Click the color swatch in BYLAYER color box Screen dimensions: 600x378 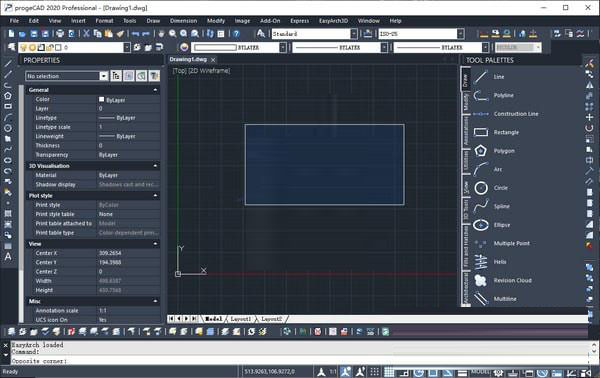pos(215,47)
